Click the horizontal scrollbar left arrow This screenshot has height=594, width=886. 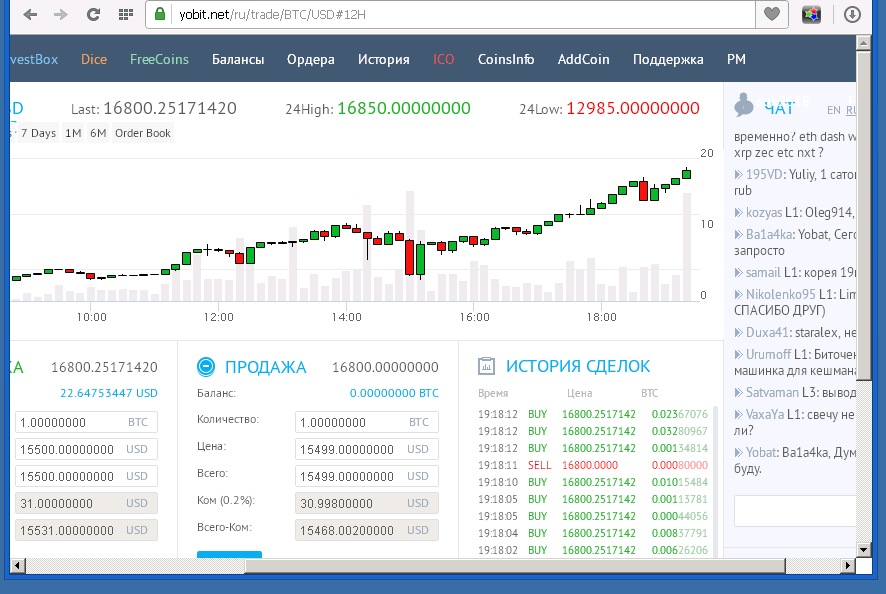point(18,565)
